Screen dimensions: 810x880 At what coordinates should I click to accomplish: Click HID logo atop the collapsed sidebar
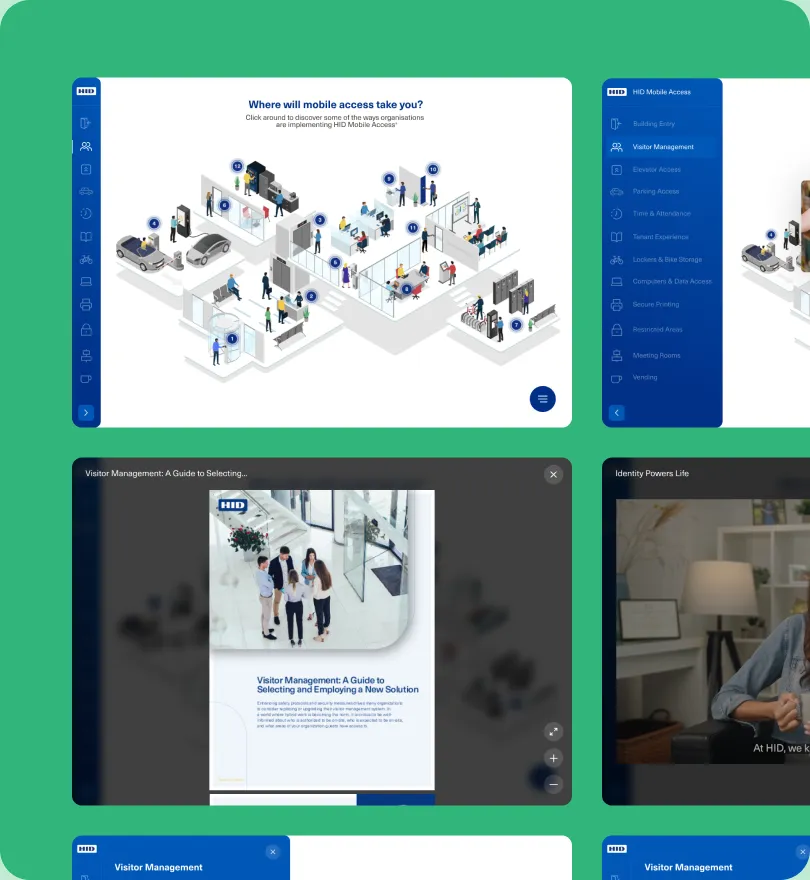pyautogui.click(x=86, y=91)
